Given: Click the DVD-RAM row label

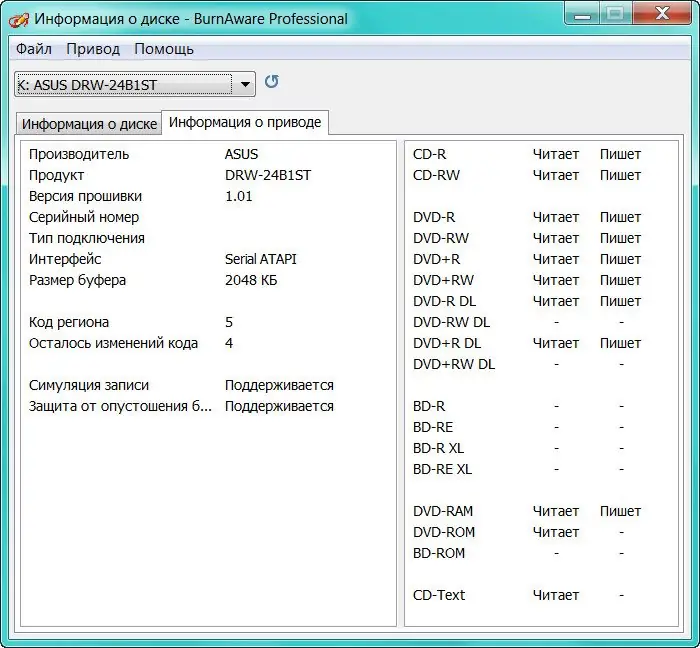Looking at the screenshot, I should coord(443,511).
